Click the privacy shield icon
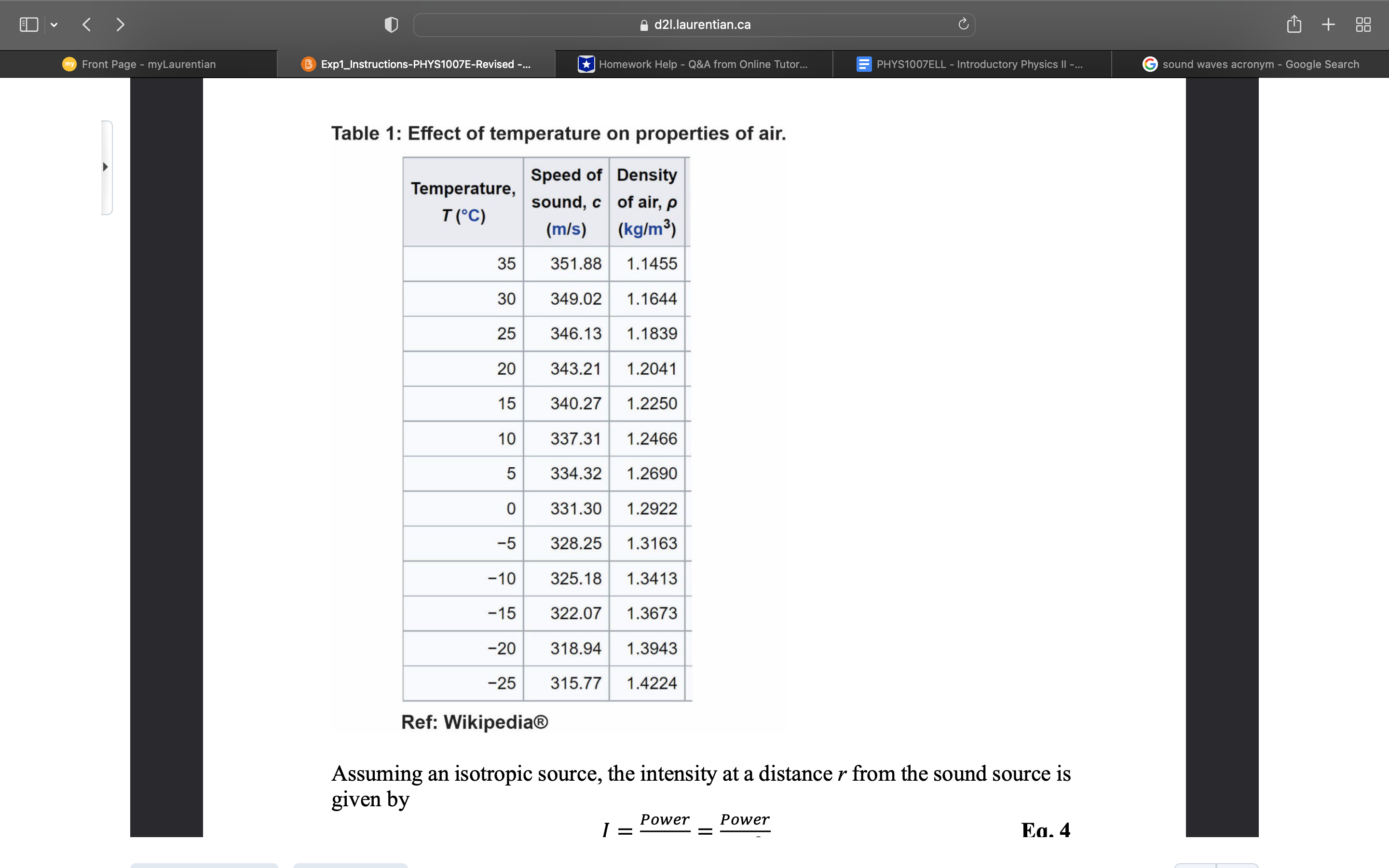 [391, 25]
